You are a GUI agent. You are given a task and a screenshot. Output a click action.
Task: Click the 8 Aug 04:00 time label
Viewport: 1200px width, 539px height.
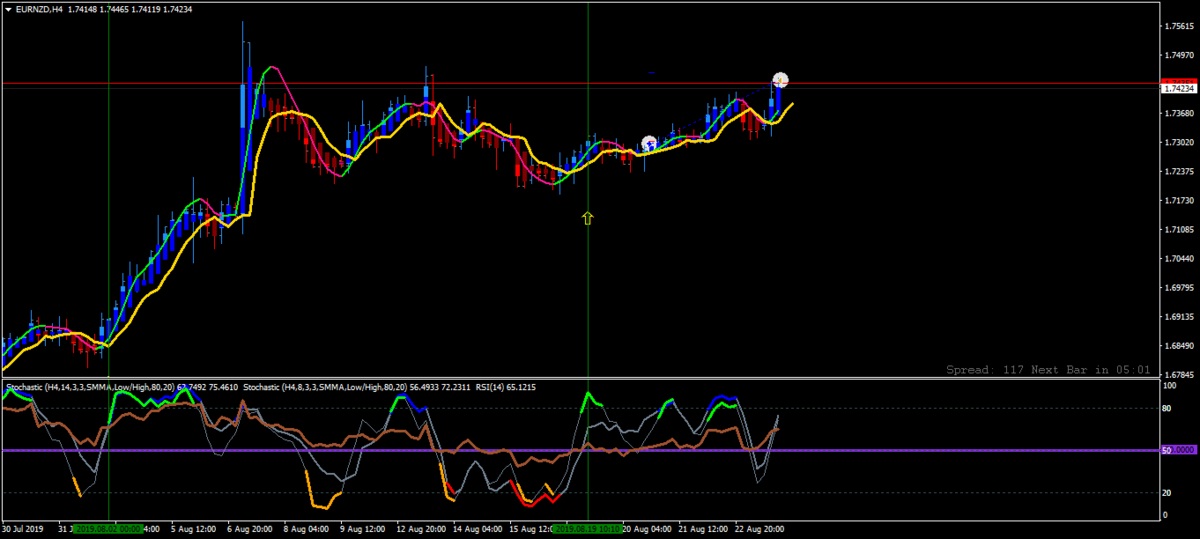(307, 528)
